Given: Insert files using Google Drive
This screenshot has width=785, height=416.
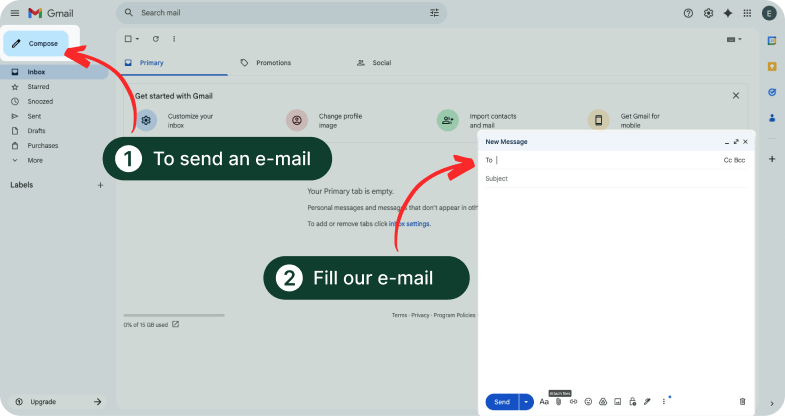Looking at the screenshot, I should pyautogui.click(x=603, y=401).
